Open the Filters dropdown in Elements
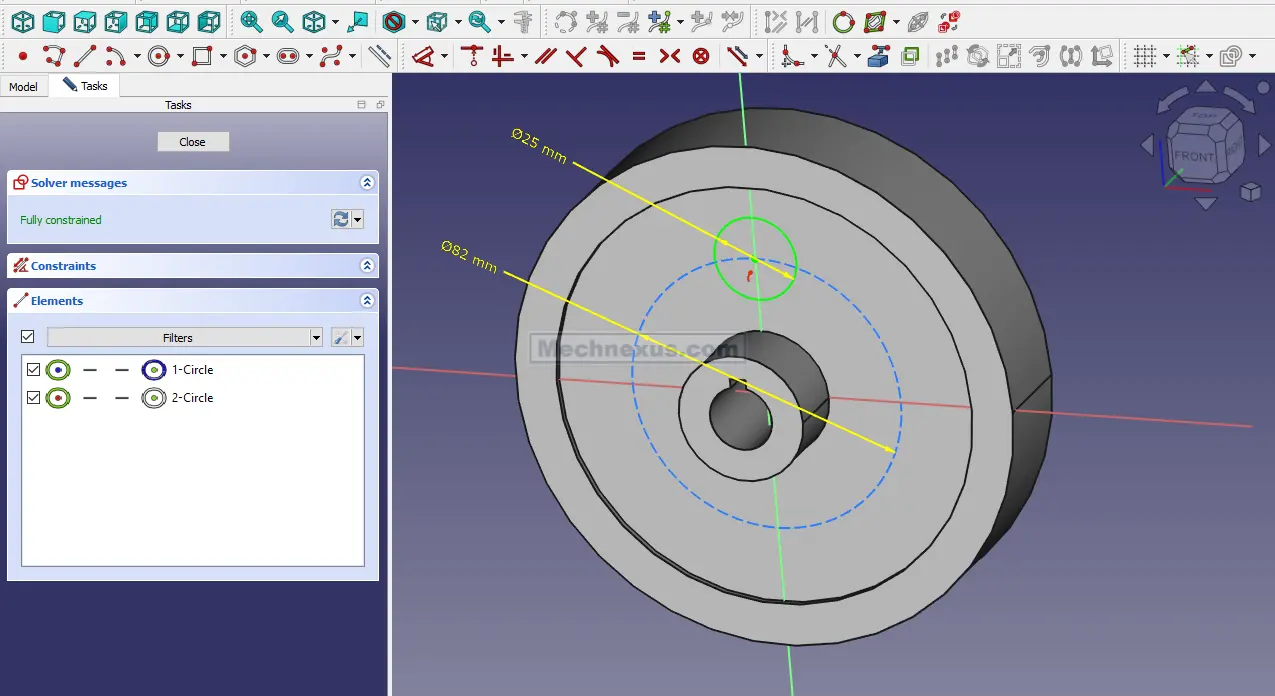 point(185,338)
